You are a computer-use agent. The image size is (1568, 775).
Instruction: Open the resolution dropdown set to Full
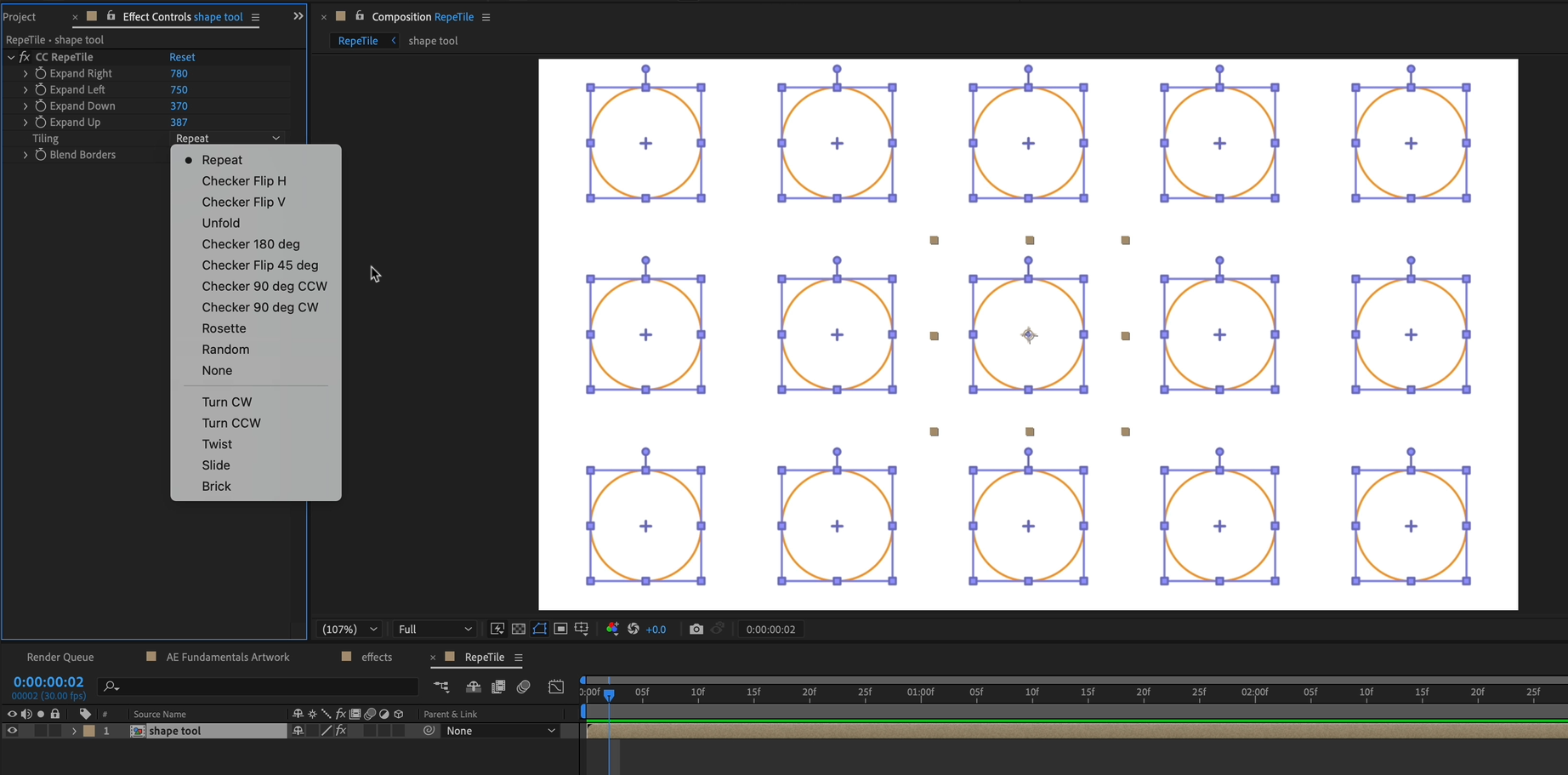pos(434,629)
